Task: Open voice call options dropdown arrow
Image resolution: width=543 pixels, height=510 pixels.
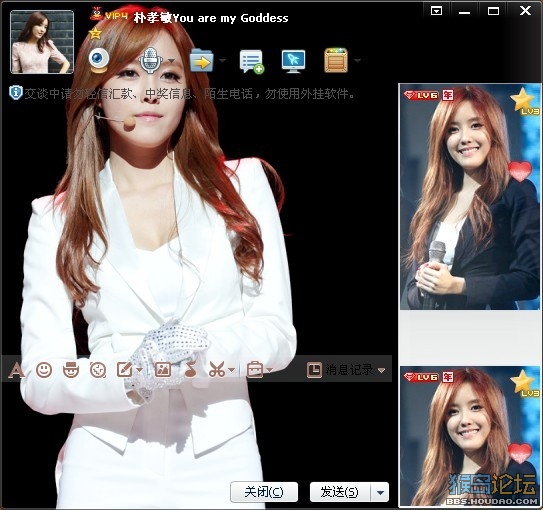Action: point(171,61)
